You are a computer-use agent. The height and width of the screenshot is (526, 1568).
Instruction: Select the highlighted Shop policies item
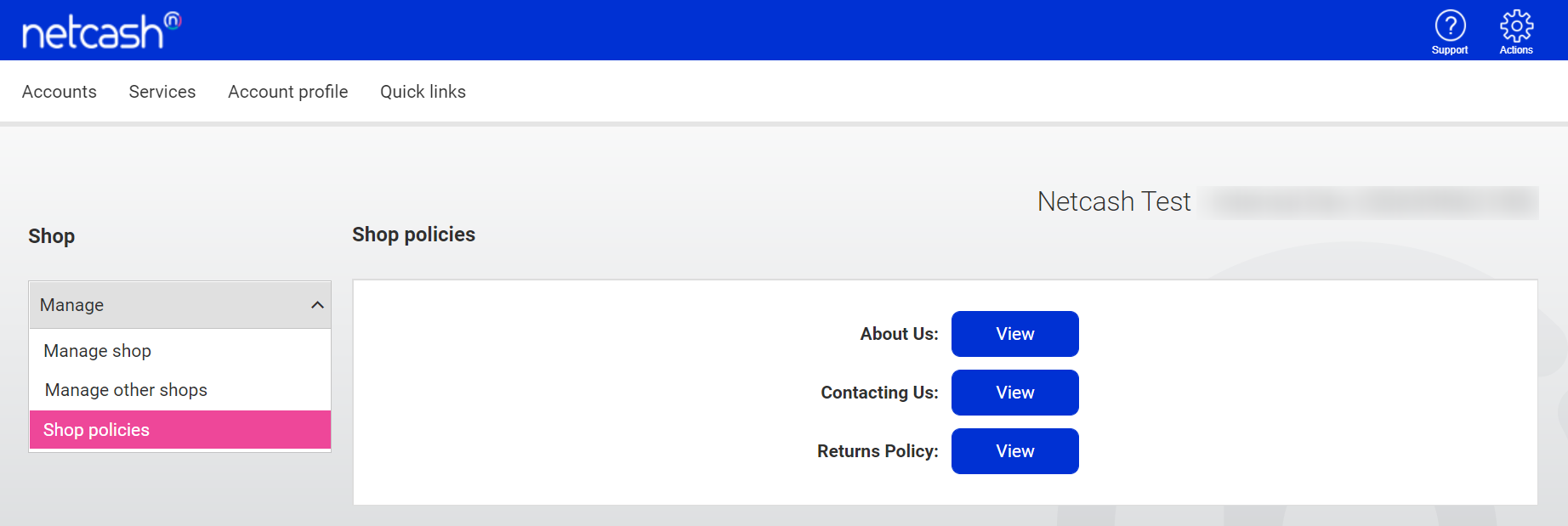[180, 430]
